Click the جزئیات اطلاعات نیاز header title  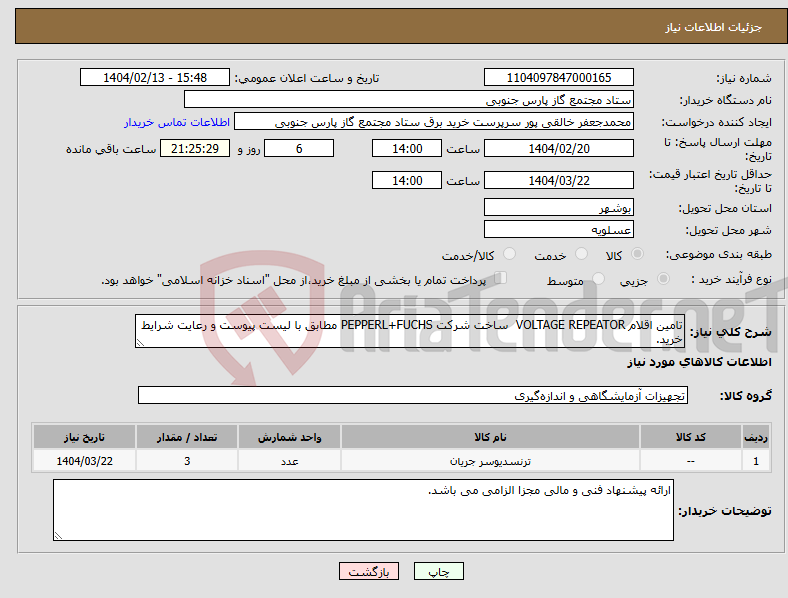(714, 27)
